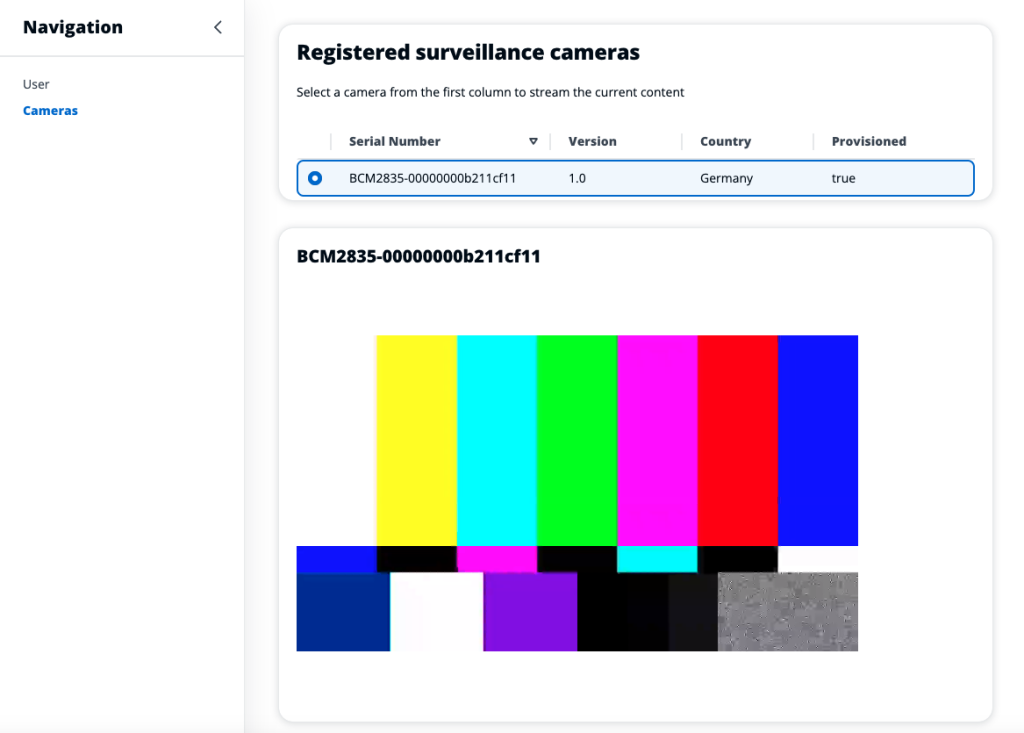Click the magenta color bar in the stream
The width and height of the screenshot is (1024, 733).
657,440
